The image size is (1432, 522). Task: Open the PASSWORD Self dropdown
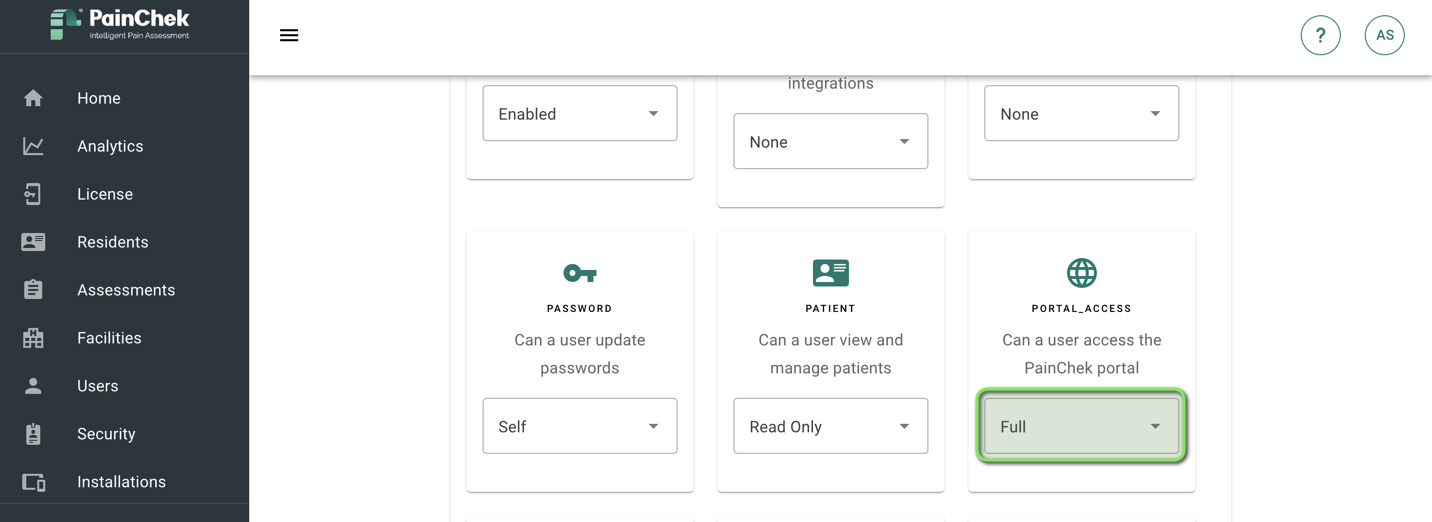coord(580,426)
